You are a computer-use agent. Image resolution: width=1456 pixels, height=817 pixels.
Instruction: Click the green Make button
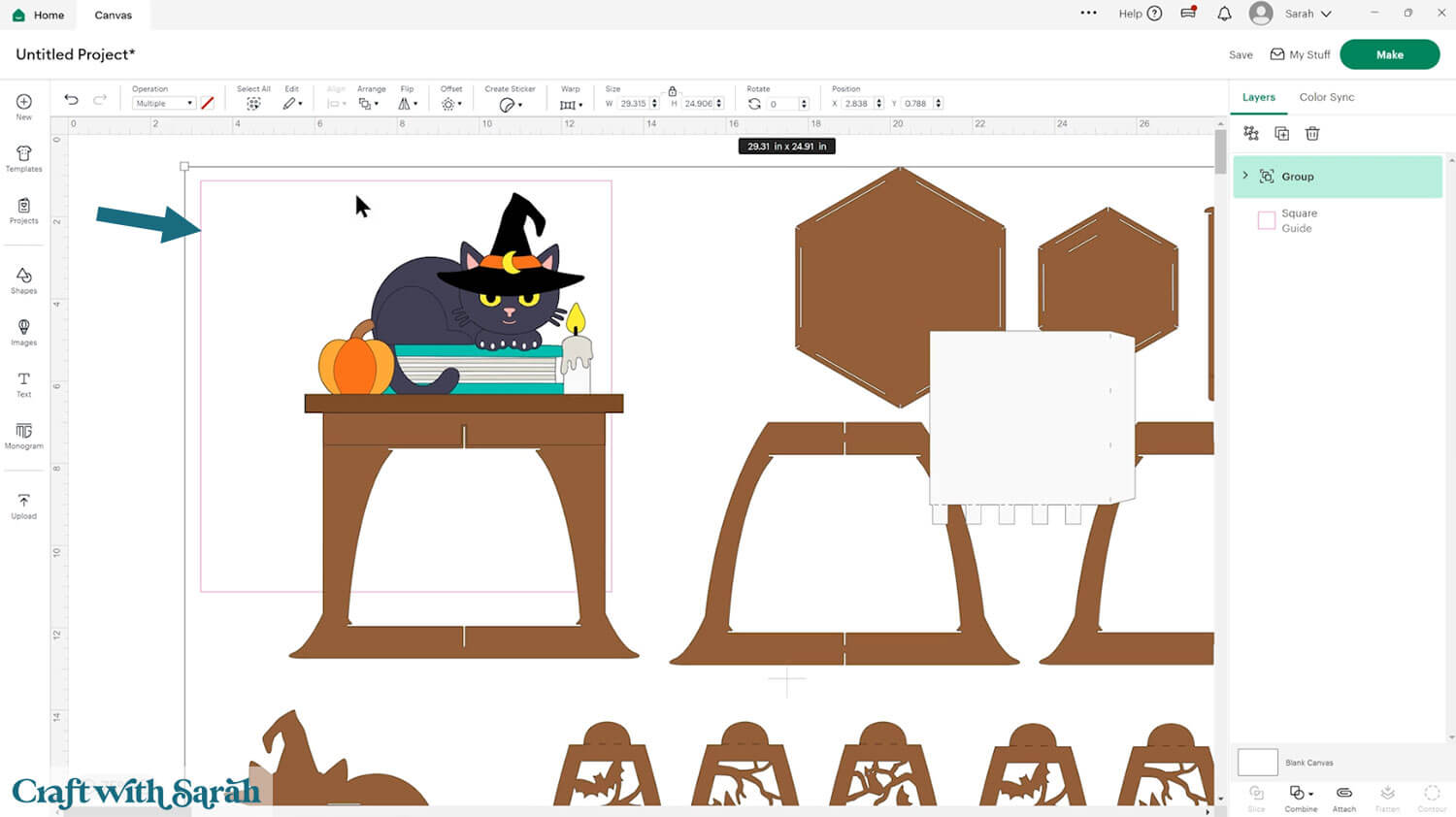pyautogui.click(x=1389, y=54)
